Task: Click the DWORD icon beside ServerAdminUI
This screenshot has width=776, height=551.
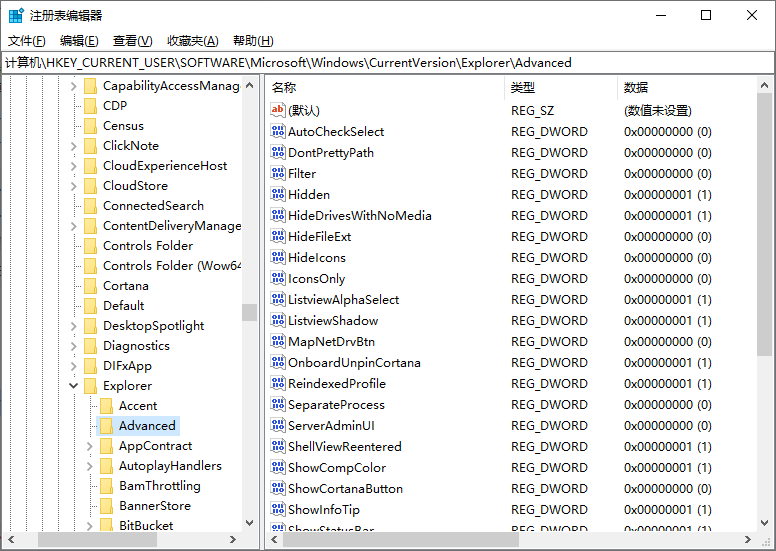Action: pyautogui.click(x=278, y=425)
